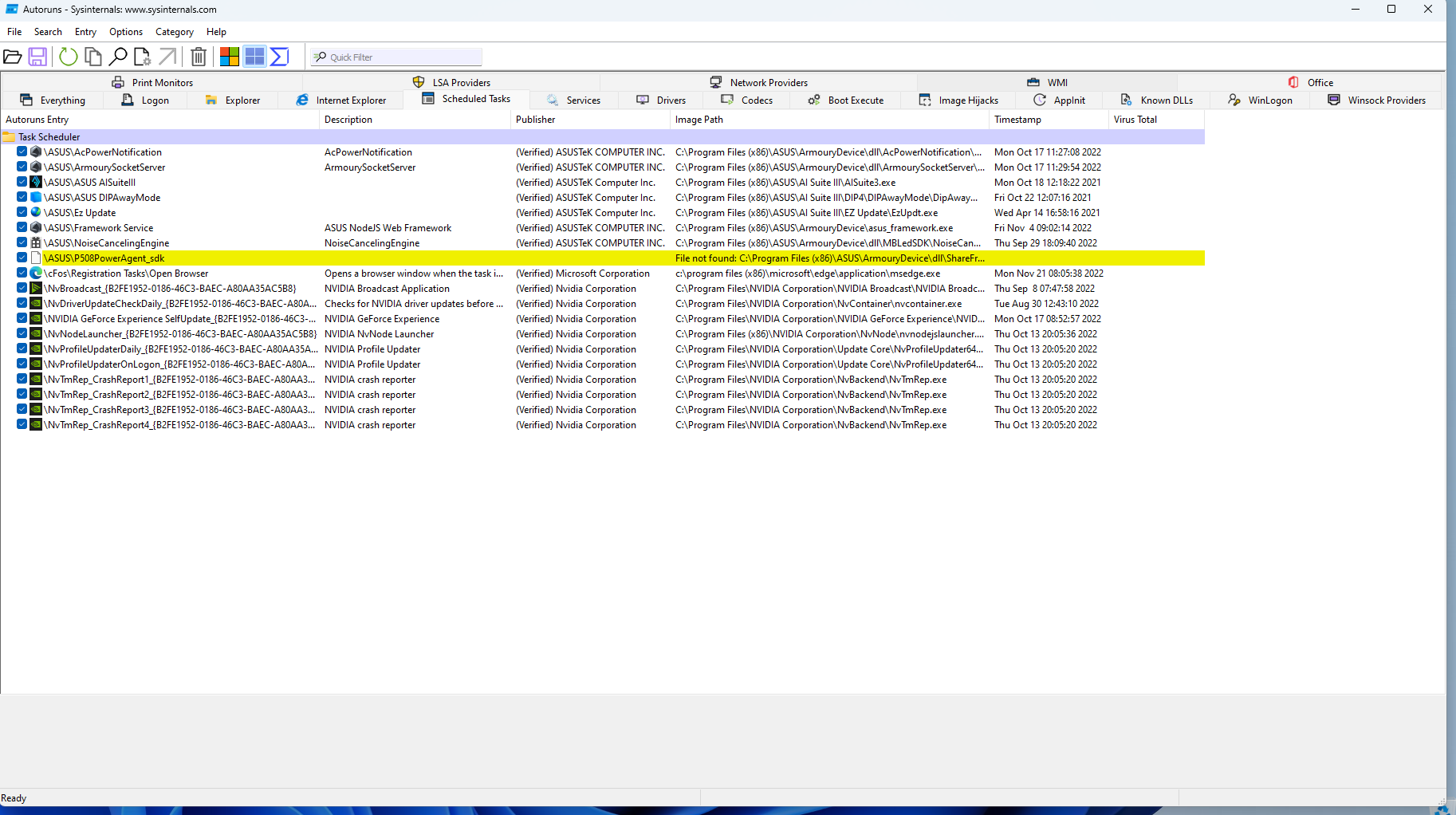
Task: Click the Find magnifier toolbar icon
Action: (x=118, y=57)
